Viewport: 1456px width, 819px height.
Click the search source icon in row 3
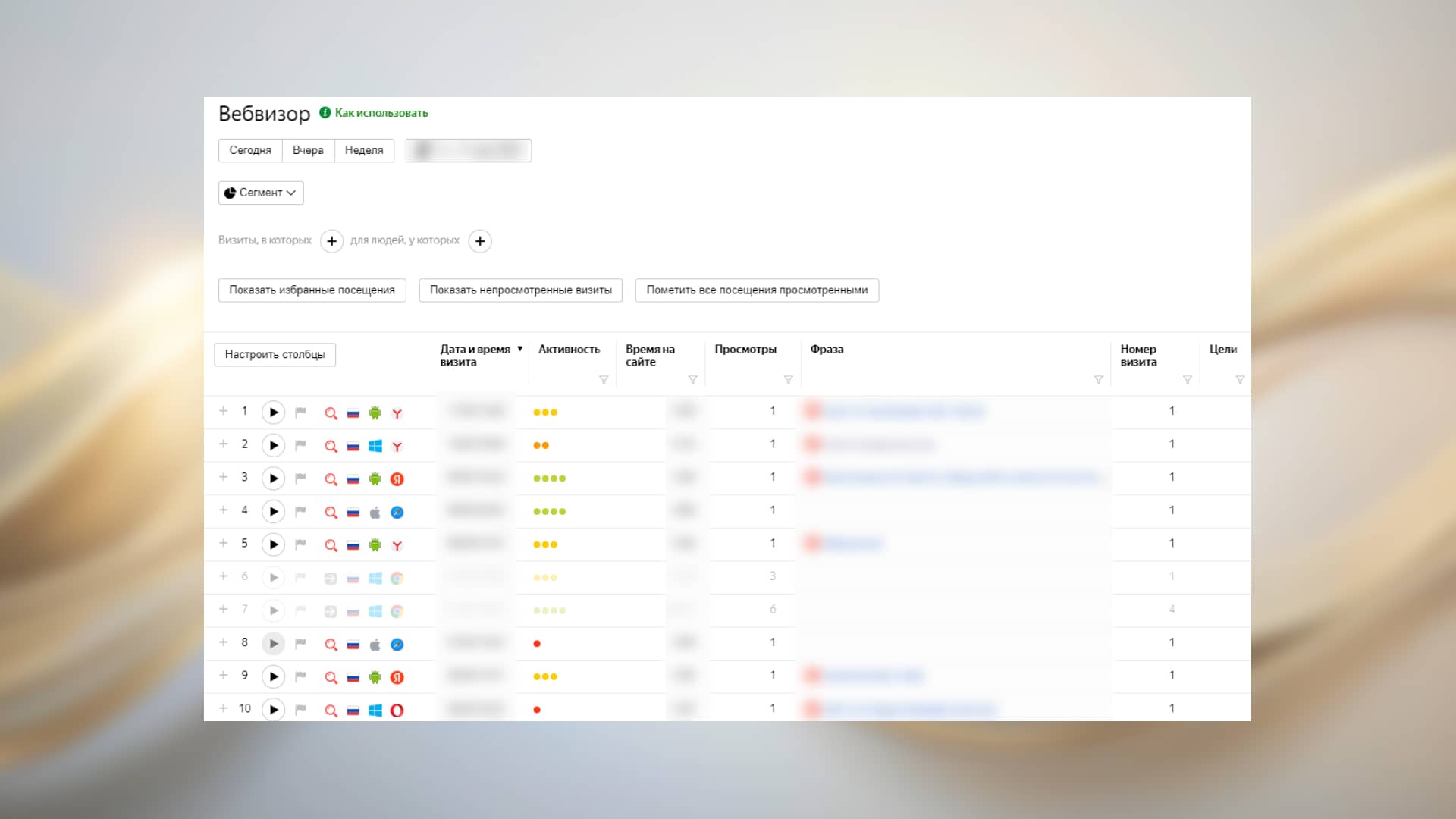coord(331,479)
